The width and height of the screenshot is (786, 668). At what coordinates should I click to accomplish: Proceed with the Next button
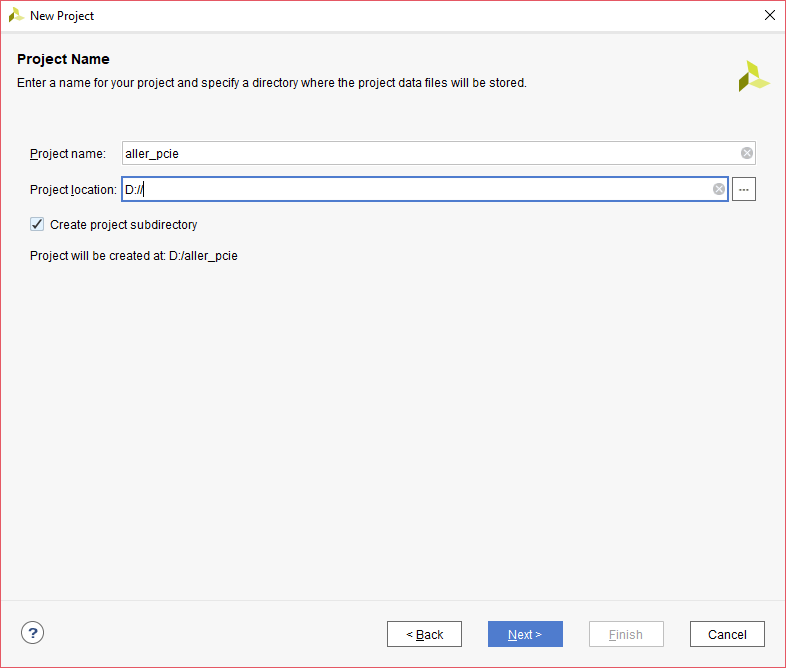pyautogui.click(x=525, y=634)
